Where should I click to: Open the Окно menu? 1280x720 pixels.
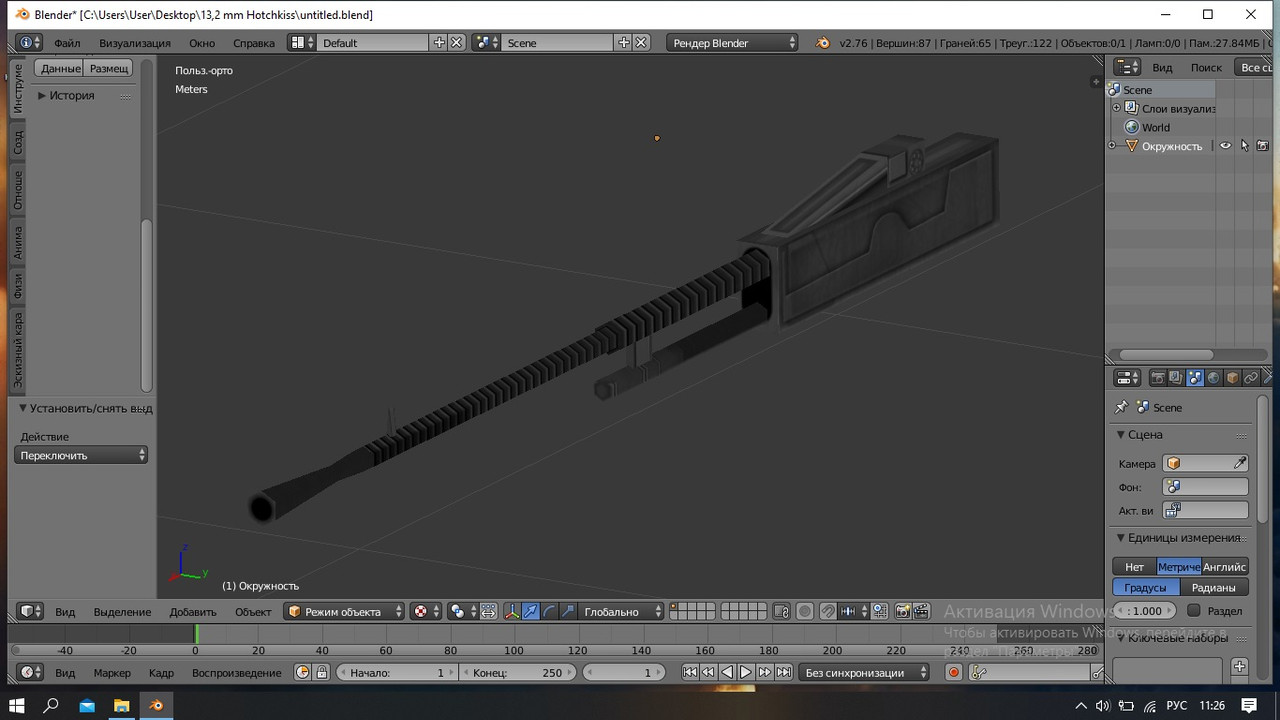[x=202, y=43]
